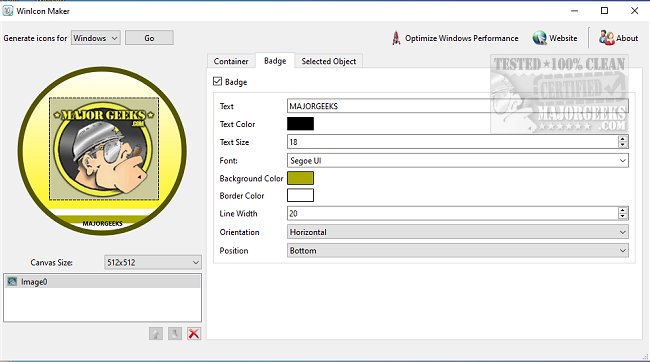Maximize the WinIcon Maker window
This screenshot has height=362, width=650.
click(x=604, y=11)
